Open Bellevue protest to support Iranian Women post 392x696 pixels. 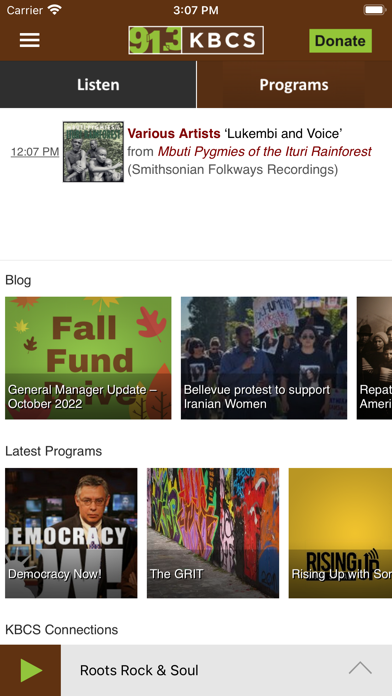pyautogui.click(x=264, y=358)
